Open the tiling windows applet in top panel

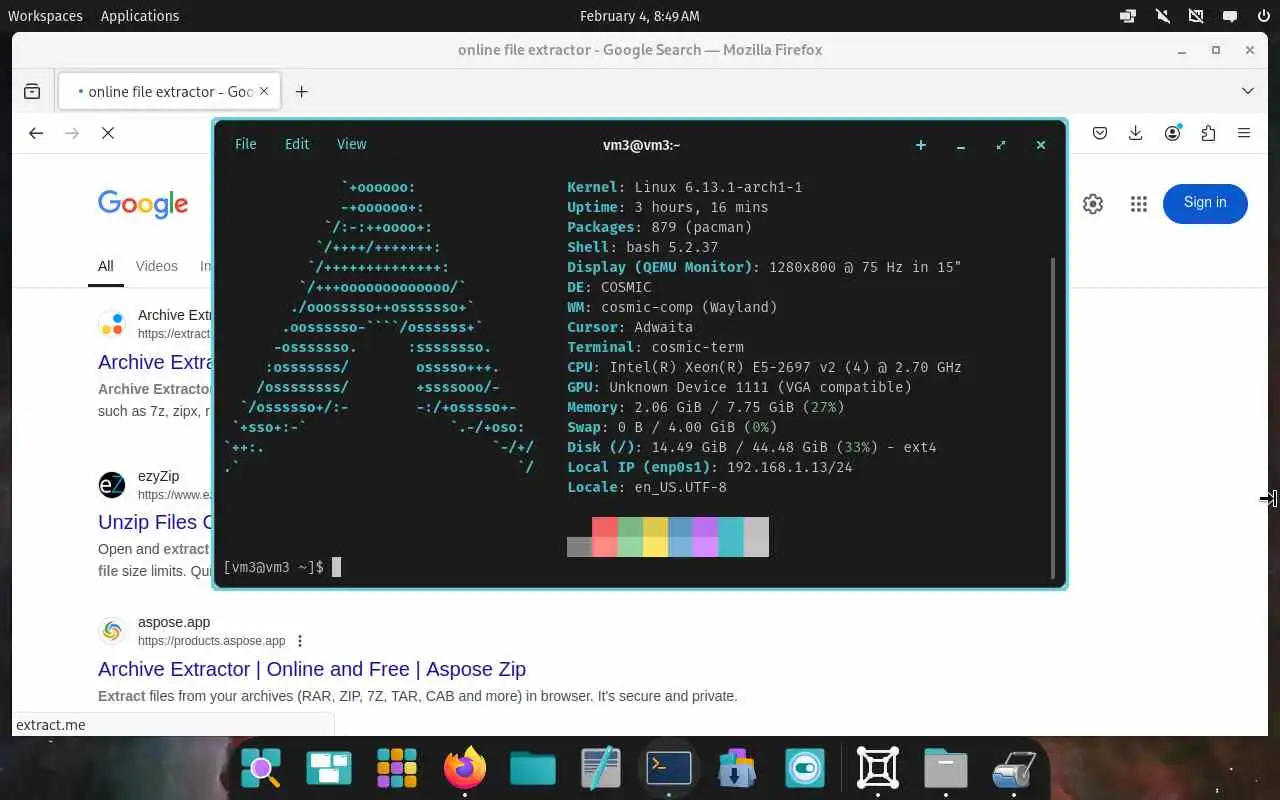pos(1128,16)
